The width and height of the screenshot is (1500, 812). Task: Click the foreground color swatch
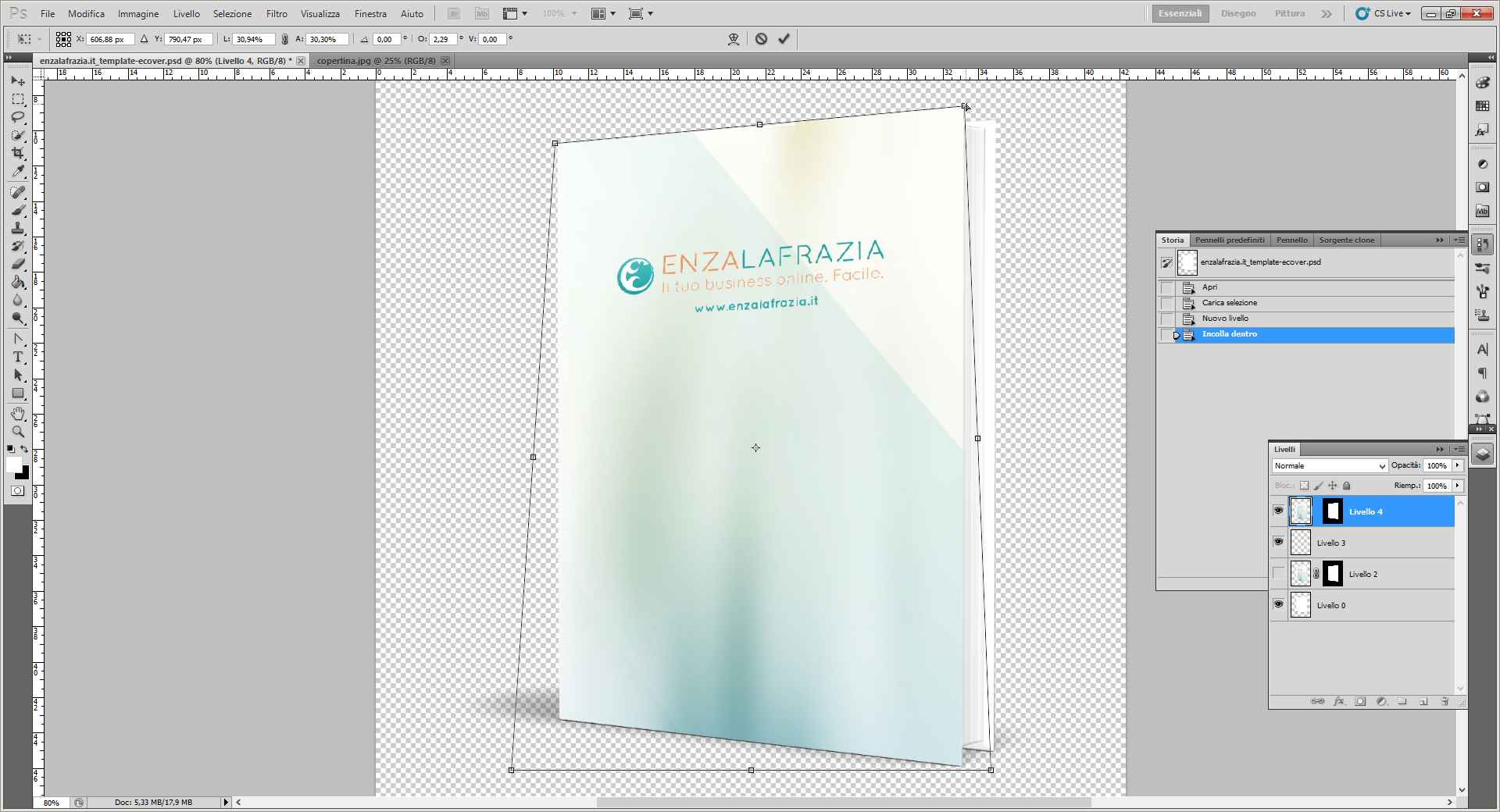coord(14,465)
